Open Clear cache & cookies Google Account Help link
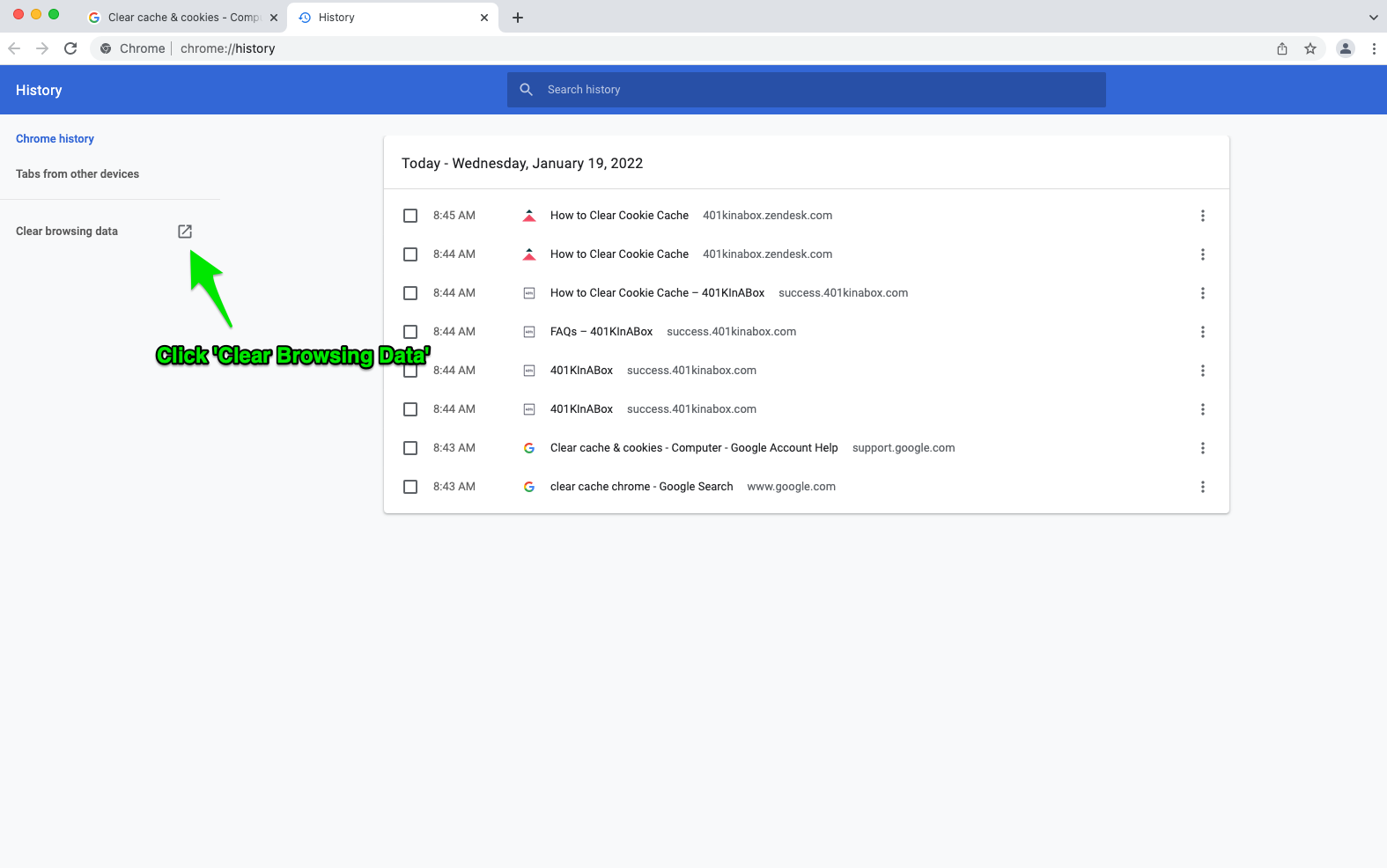 coord(694,448)
